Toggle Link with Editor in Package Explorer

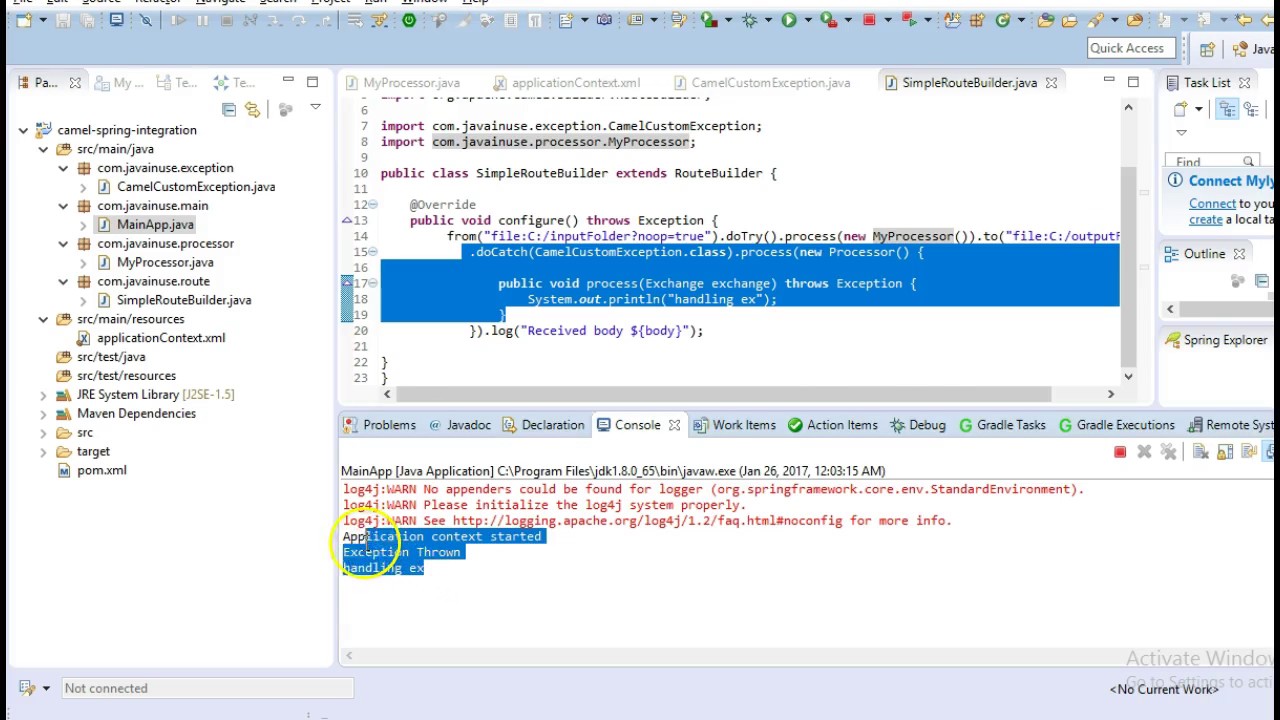[x=252, y=109]
